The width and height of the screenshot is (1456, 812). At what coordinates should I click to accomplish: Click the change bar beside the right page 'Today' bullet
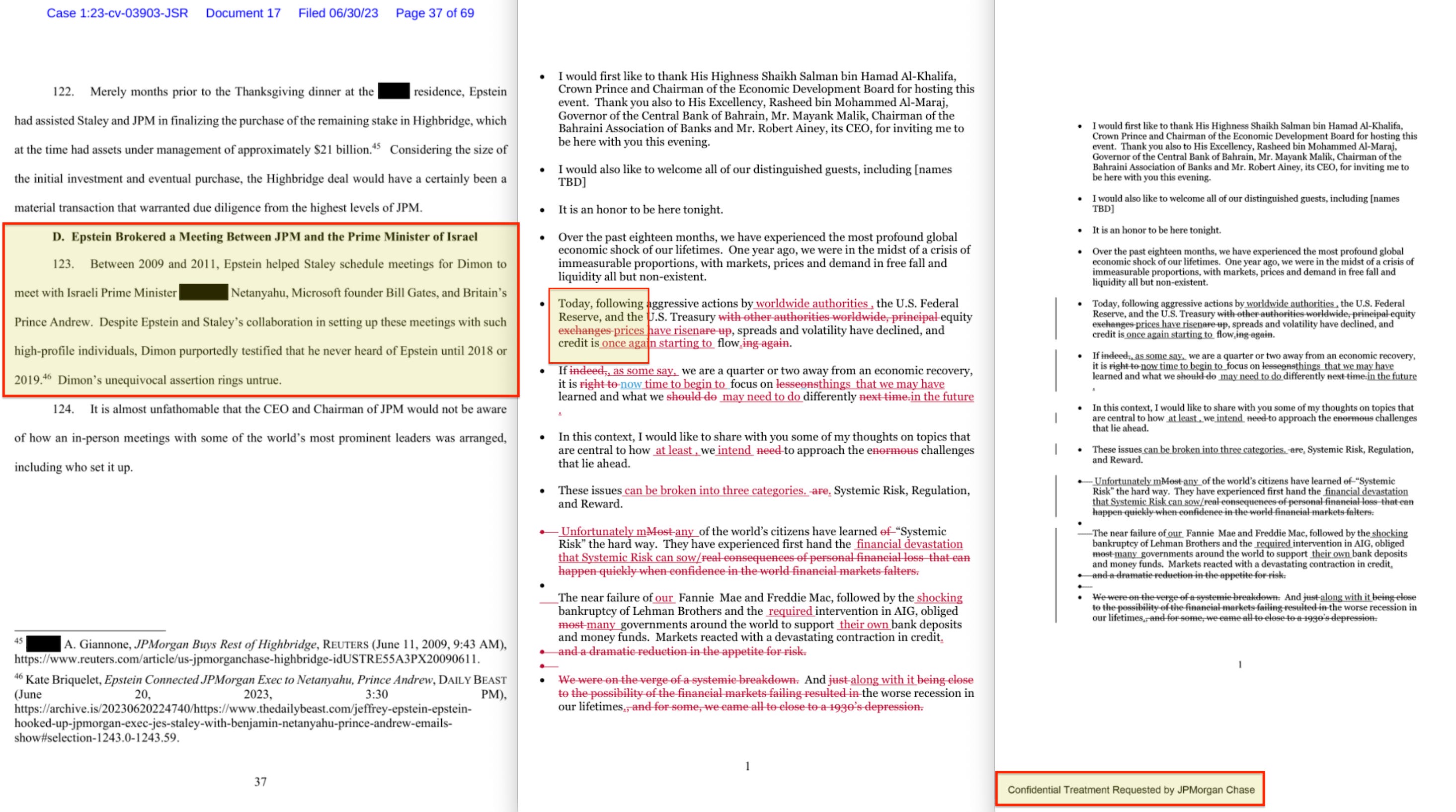[x=1056, y=319]
